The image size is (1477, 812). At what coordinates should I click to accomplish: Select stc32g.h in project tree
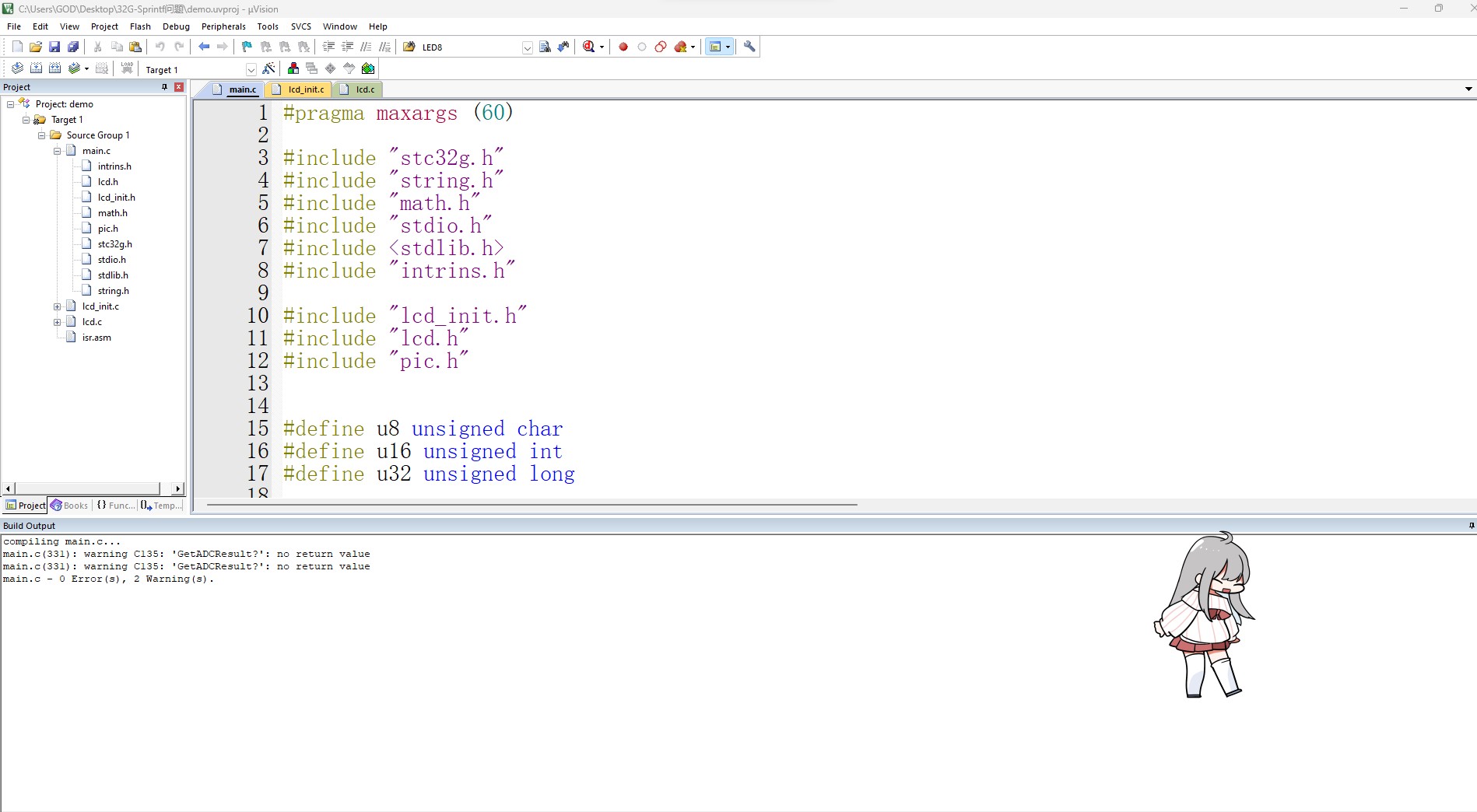114,244
